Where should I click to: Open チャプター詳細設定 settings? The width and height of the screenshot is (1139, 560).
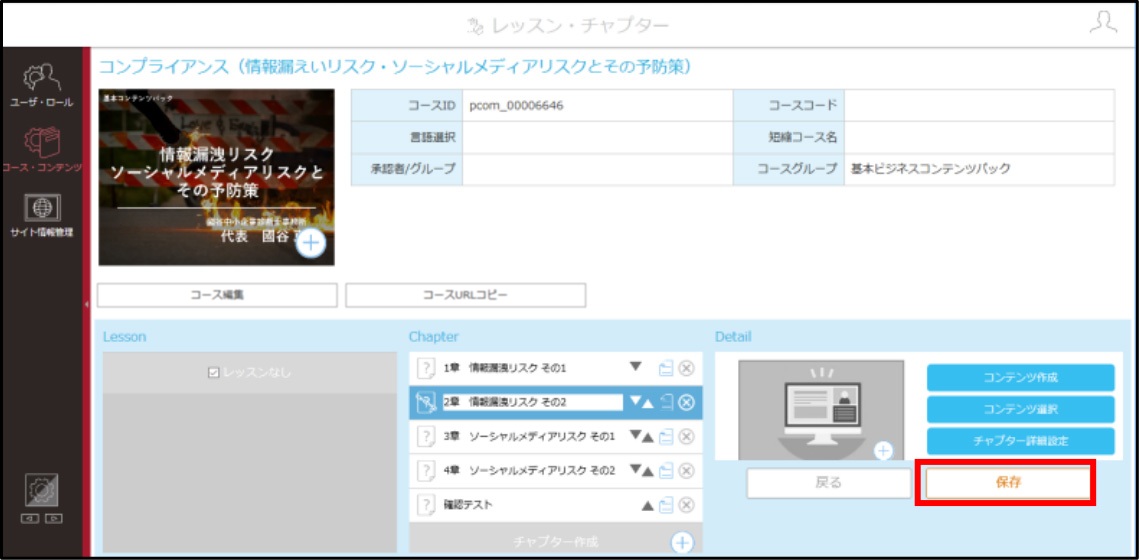tap(1021, 441)
